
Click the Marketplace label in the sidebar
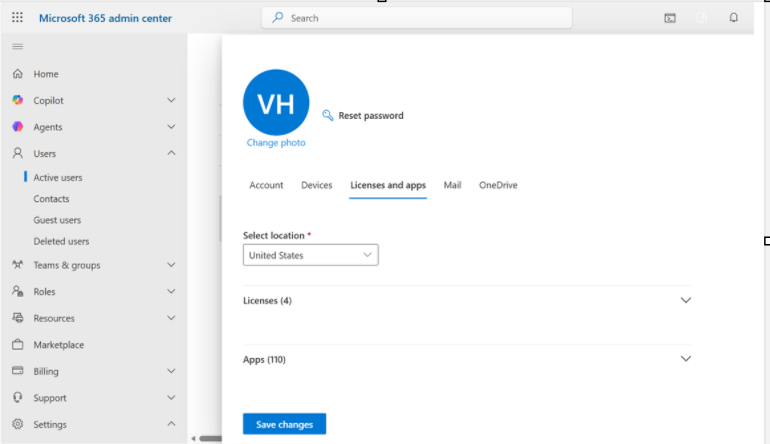[58, 345]
